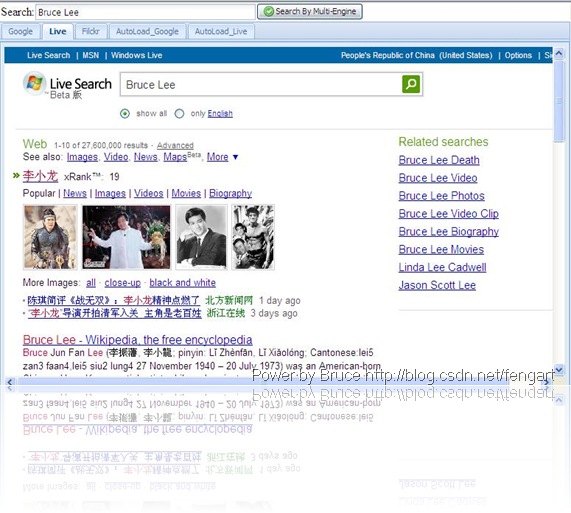Click the Live Search Windows logo
The width and height of the screenshot is (571, 513).
[34, 83]
